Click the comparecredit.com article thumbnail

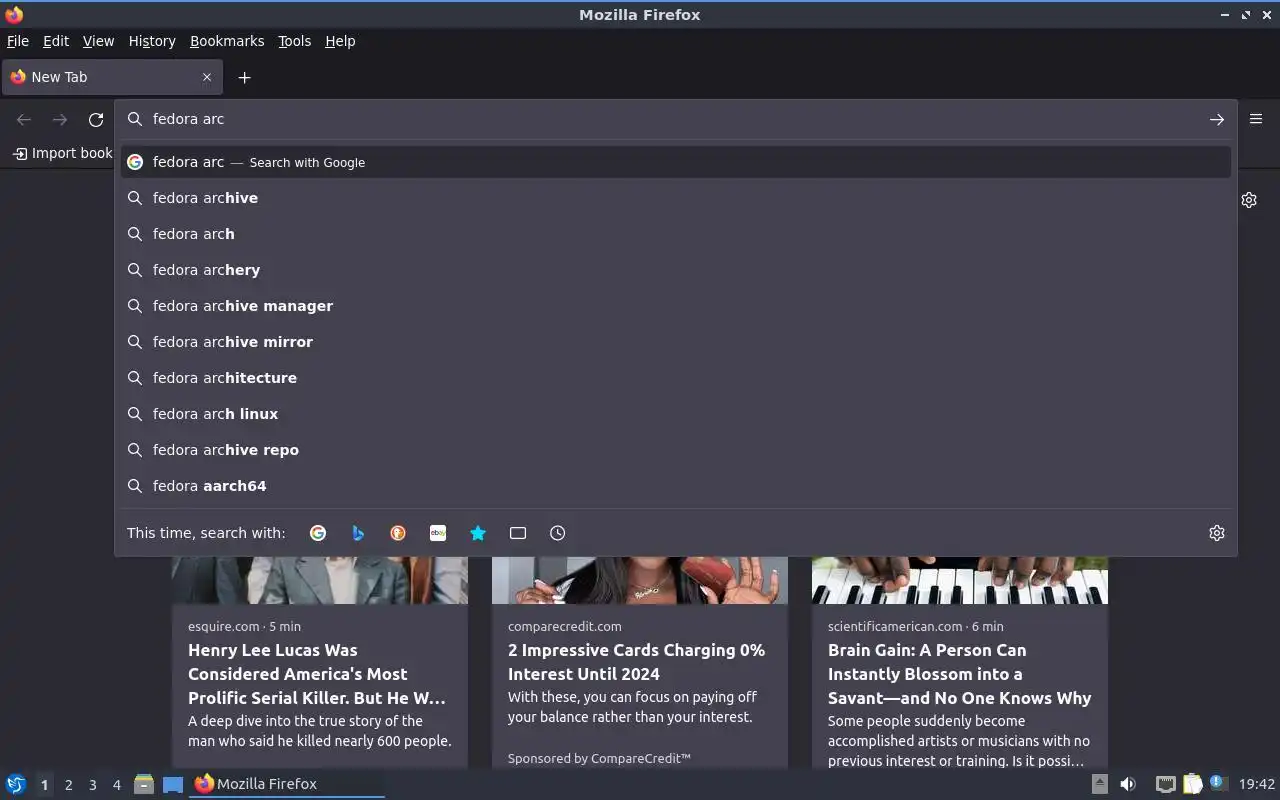pos(640,580)
